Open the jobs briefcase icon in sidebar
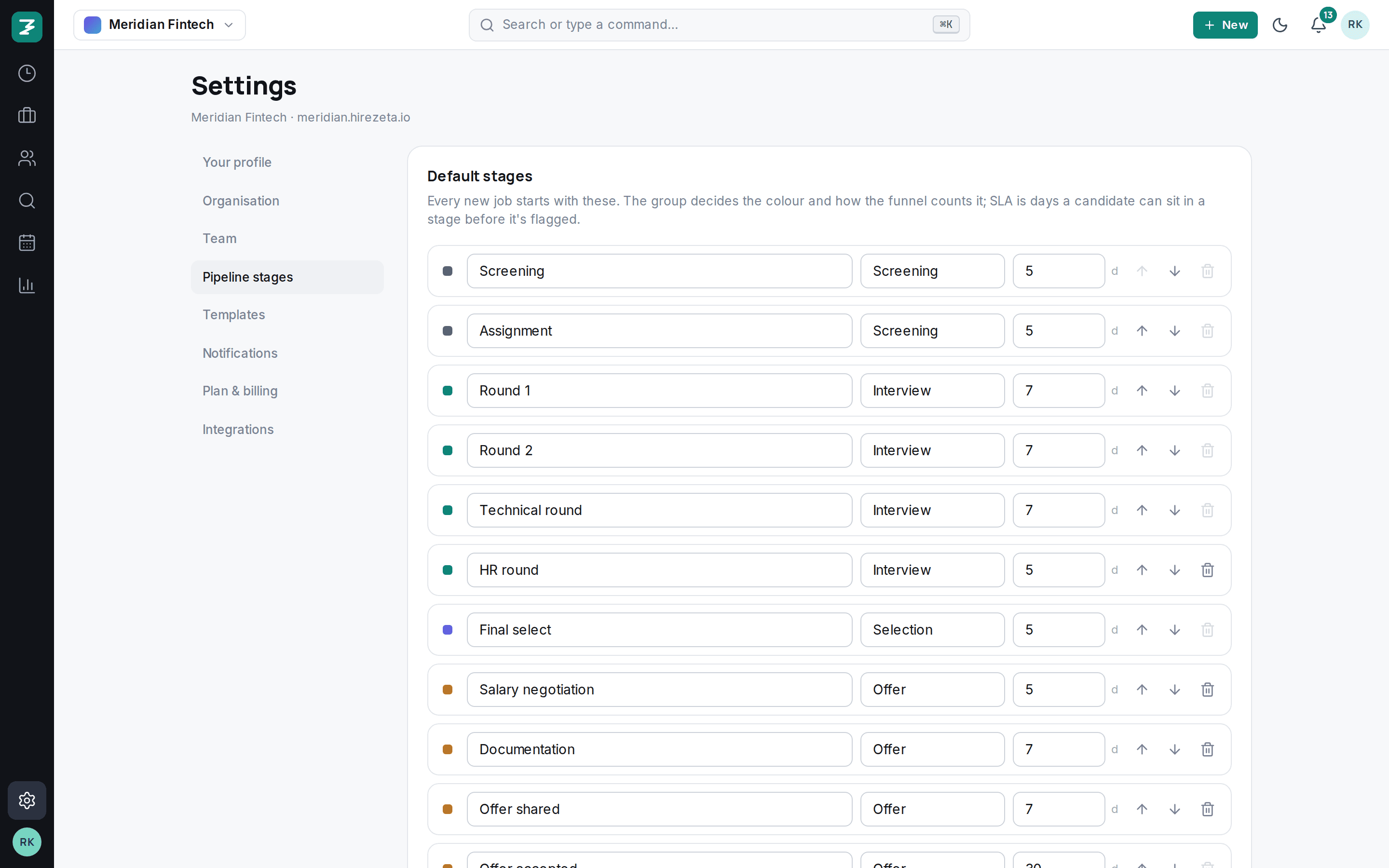This screenshot has height=868, width=1389. [27, 115]
